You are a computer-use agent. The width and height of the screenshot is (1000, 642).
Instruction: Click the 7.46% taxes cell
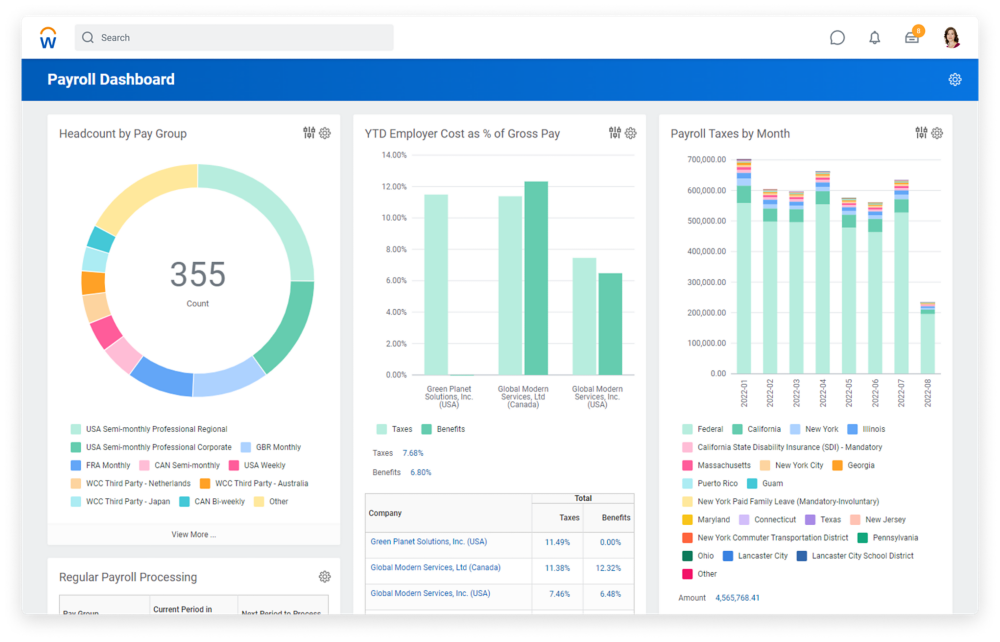(x=559, y=594)
